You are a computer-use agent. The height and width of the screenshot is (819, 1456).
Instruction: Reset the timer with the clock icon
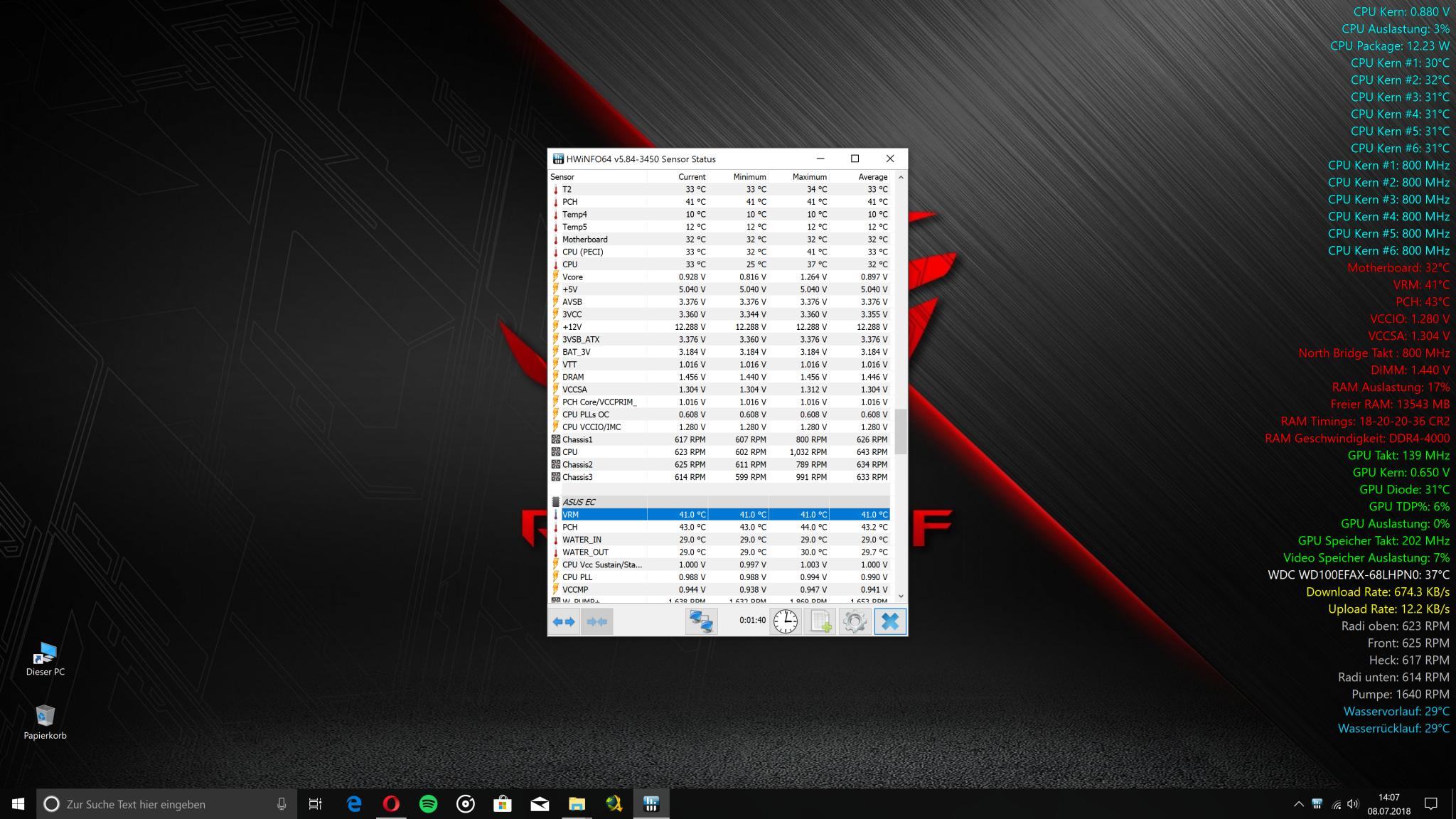point(785,621)
